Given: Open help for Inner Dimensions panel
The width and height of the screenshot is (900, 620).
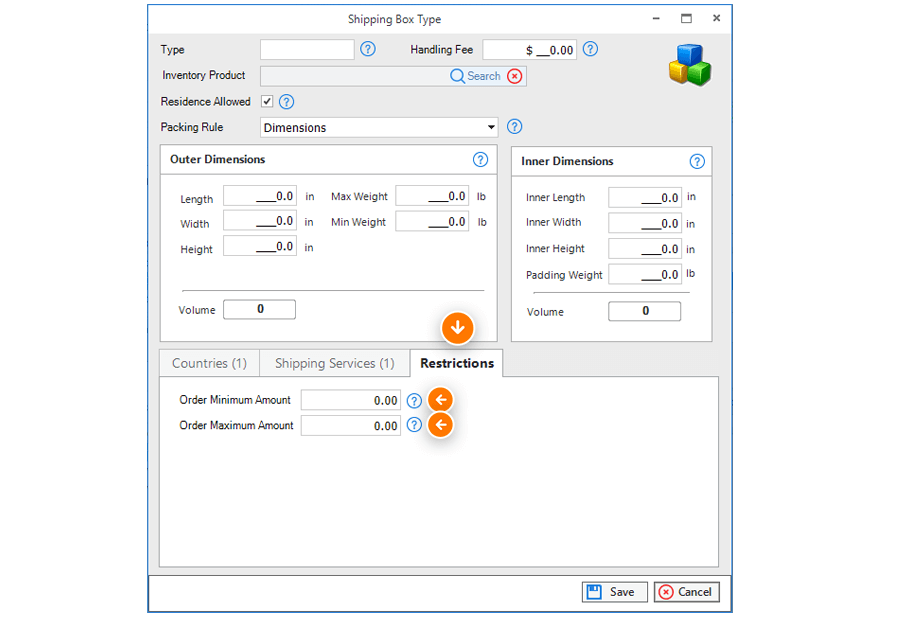Looking at the screenshot, I should [x=697, y=161].
